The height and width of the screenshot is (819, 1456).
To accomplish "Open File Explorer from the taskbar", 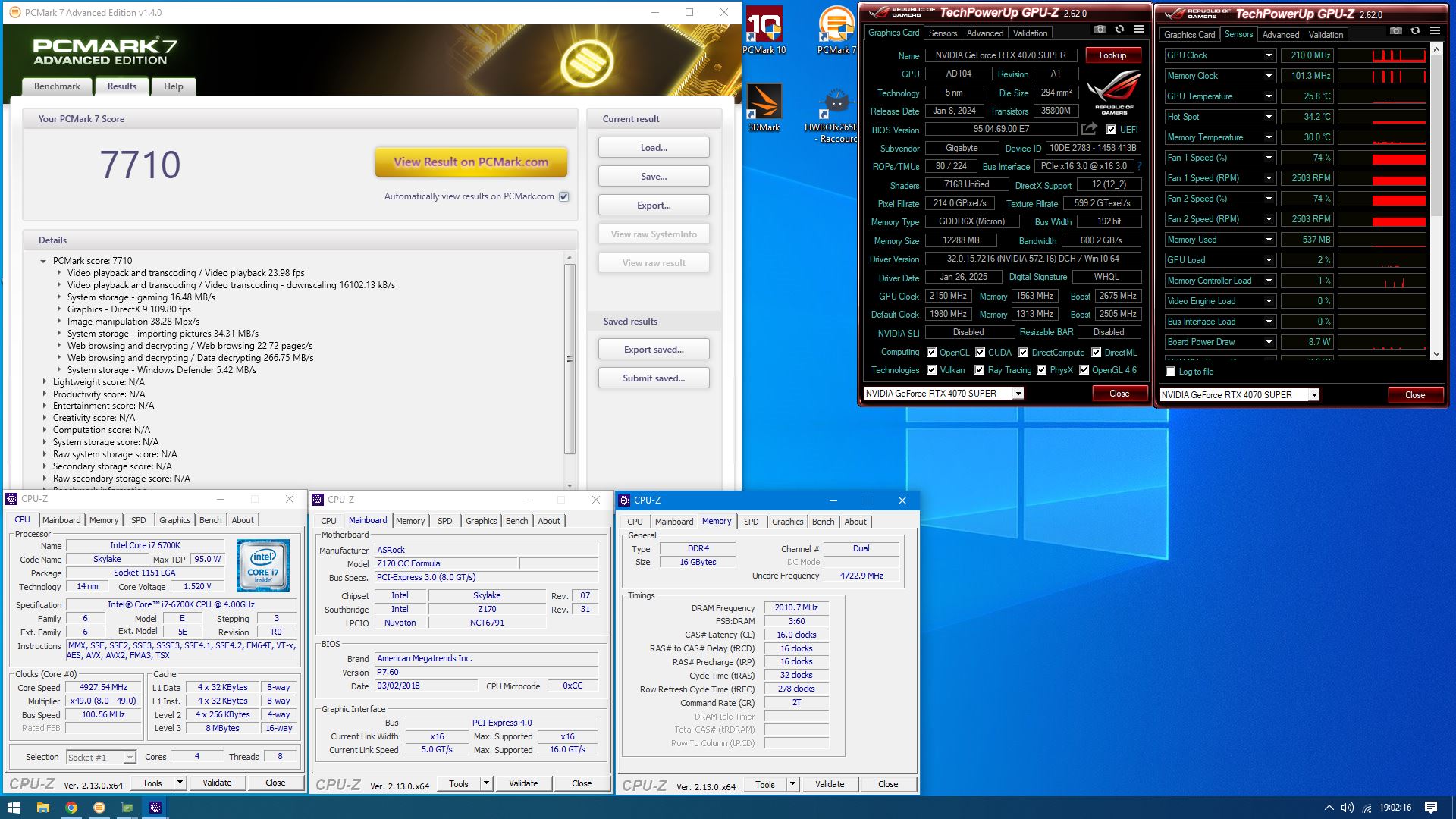I will coord(42,808).
